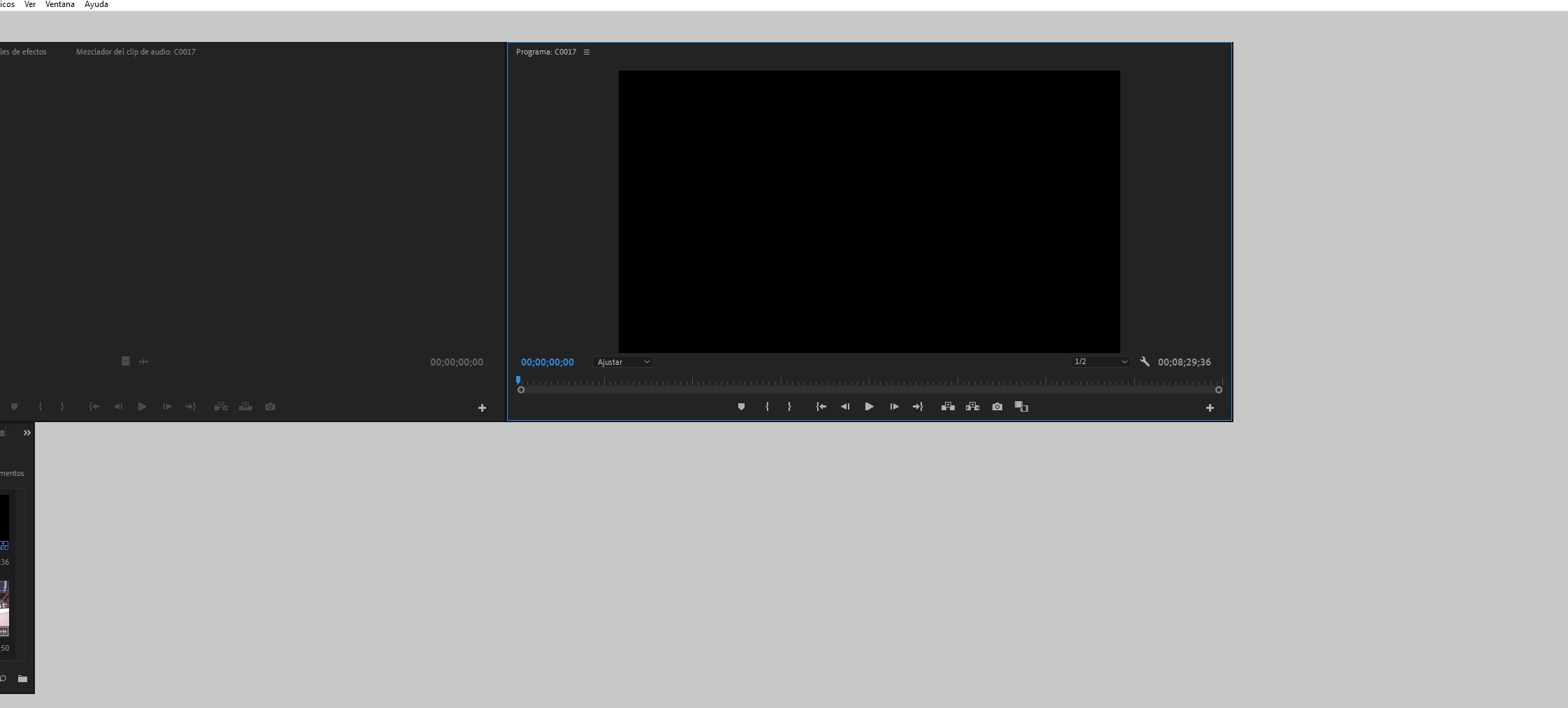Click the Program monitor playhead marker

(x=518, y=380)
